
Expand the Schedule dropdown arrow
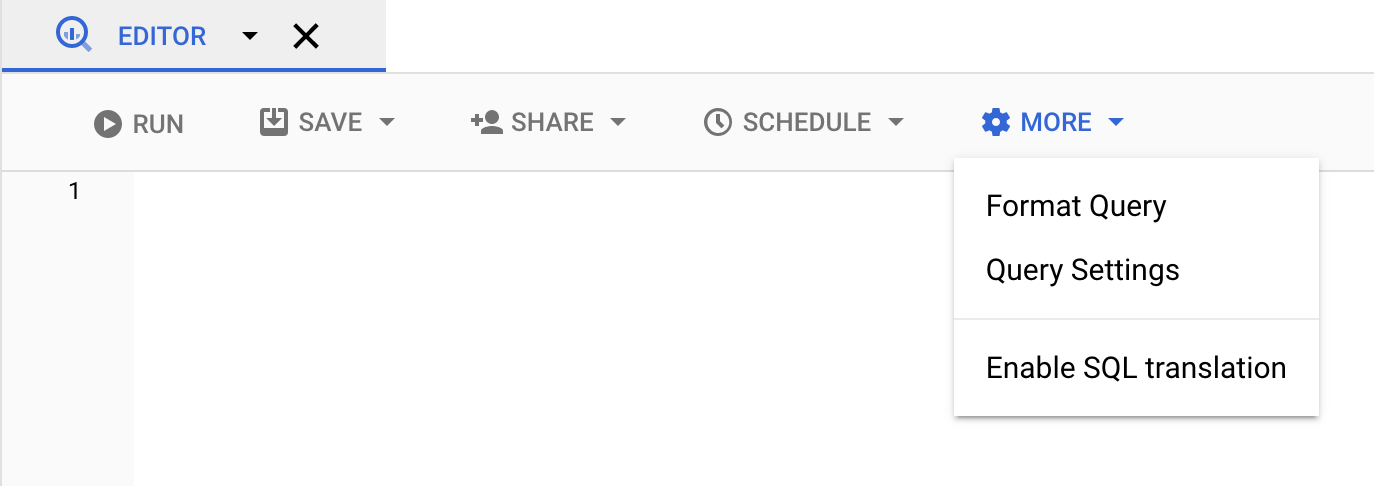click(896, 123)
